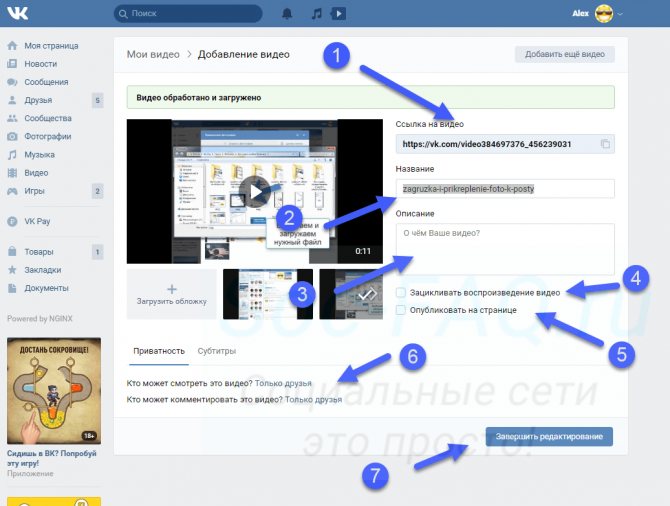Click the film icon beside Видео
The width and height of the screenshot is (670, 506).
point(12,173)
